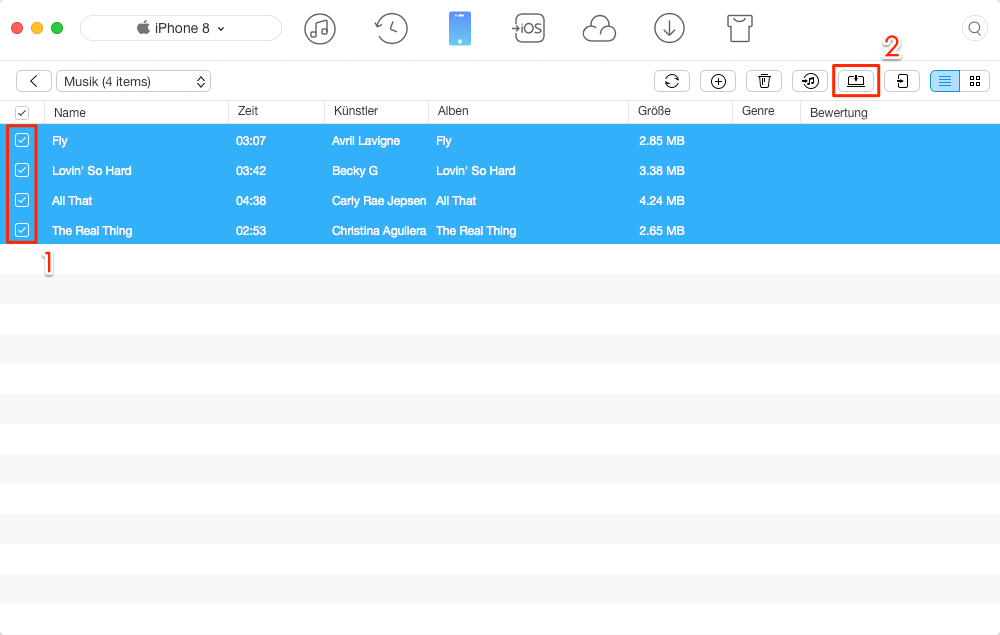Screen dimensions: 1000x635
Task: Click artist Becky G
Action: coord(355,171)
